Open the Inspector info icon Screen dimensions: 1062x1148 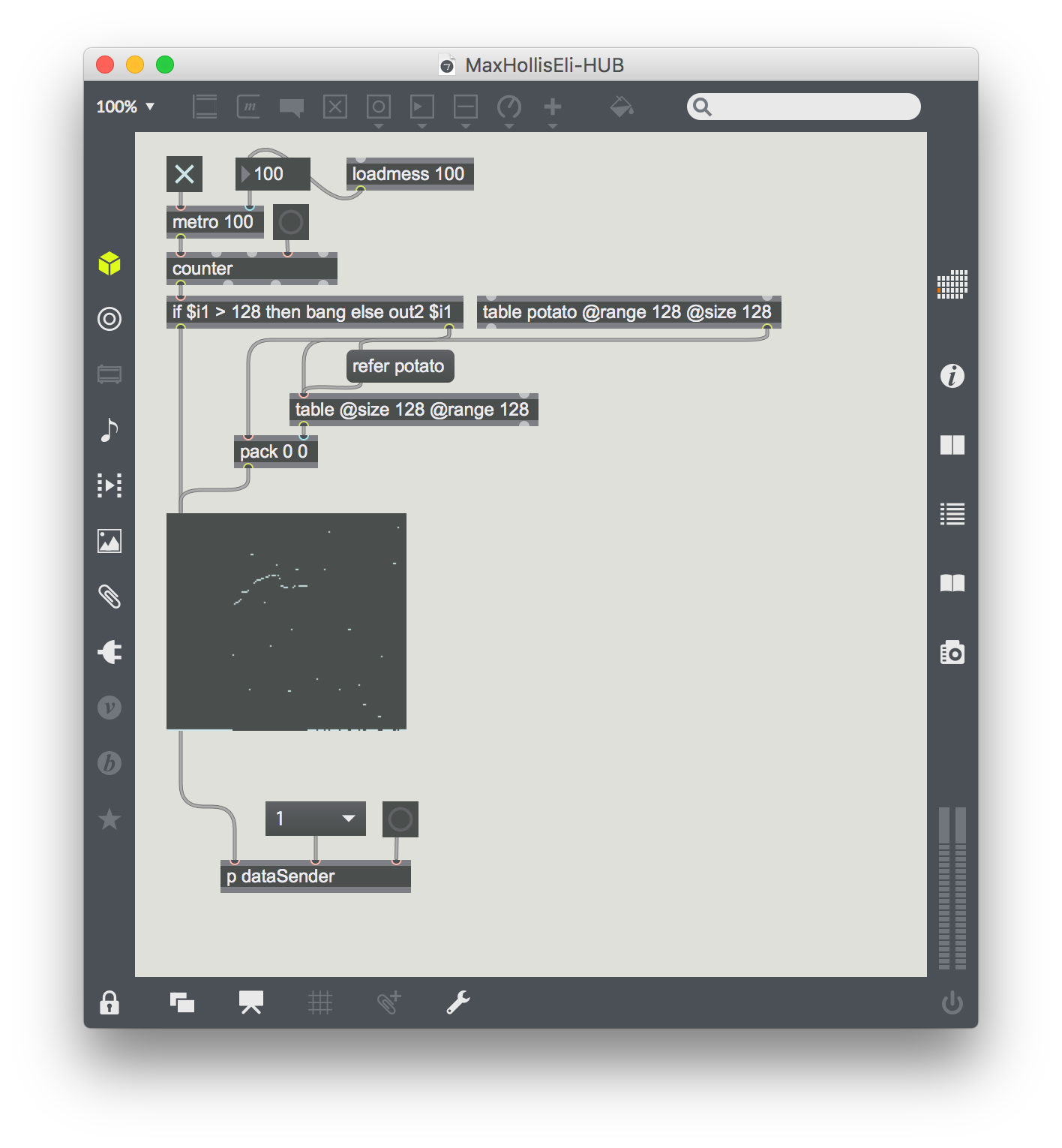coord(952,376)
